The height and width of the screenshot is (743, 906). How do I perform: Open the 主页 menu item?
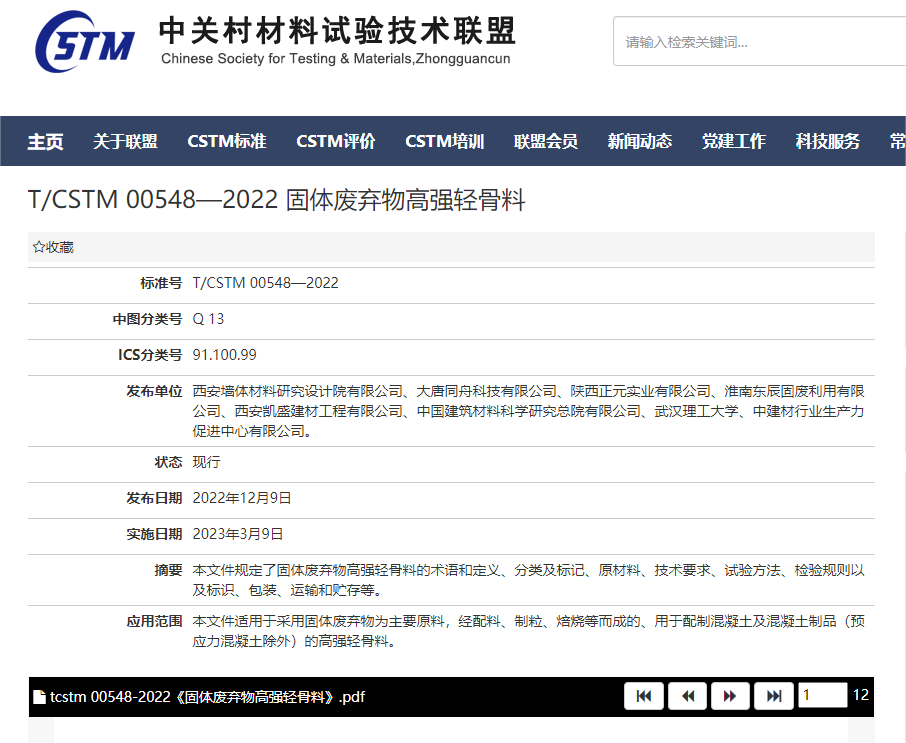click(x=45, y=141)
